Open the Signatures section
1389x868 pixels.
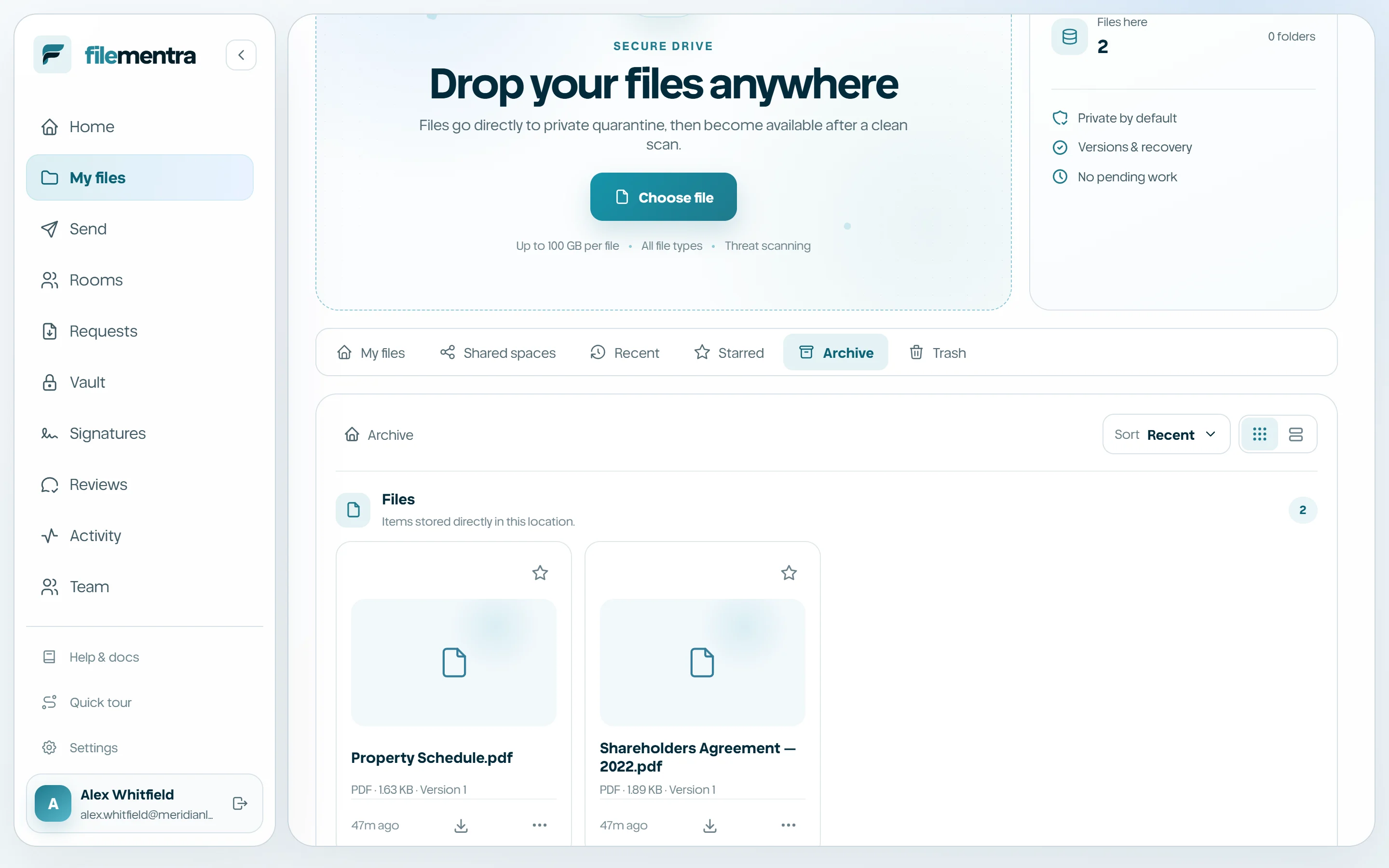(x=139, y=434)
